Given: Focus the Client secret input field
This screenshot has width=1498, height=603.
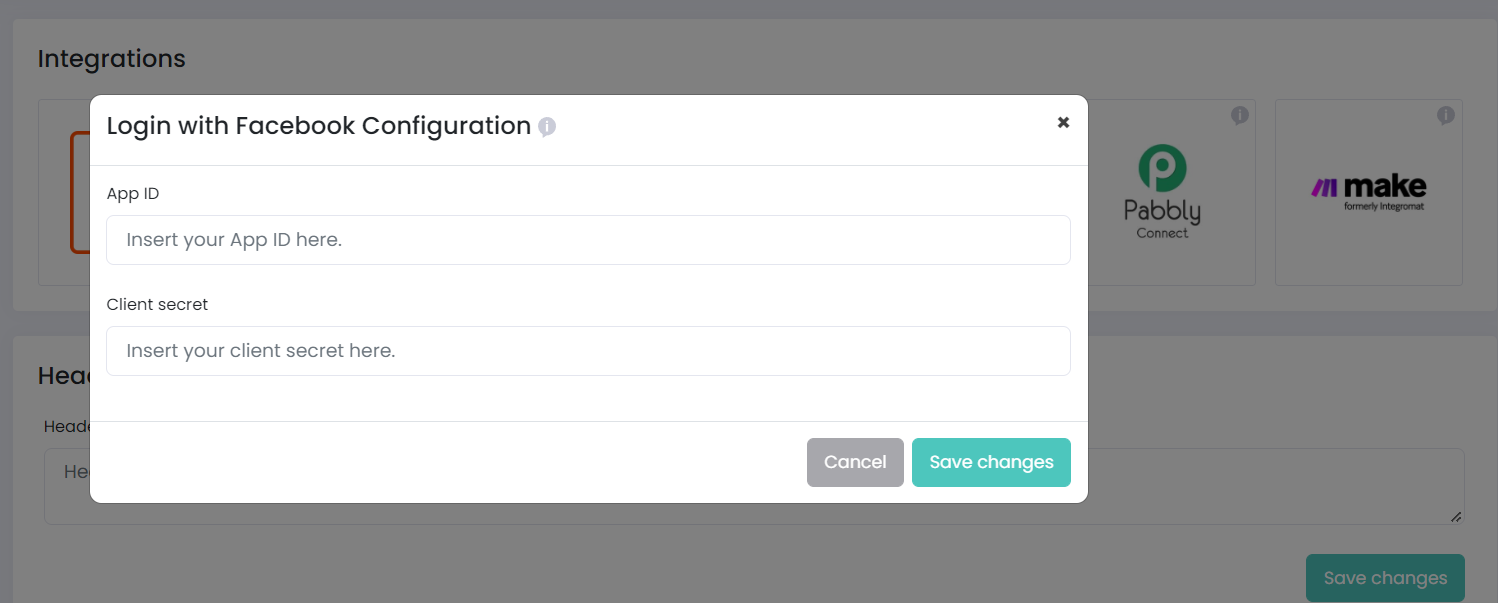Looking at the screenshot, I should [588, 351].
